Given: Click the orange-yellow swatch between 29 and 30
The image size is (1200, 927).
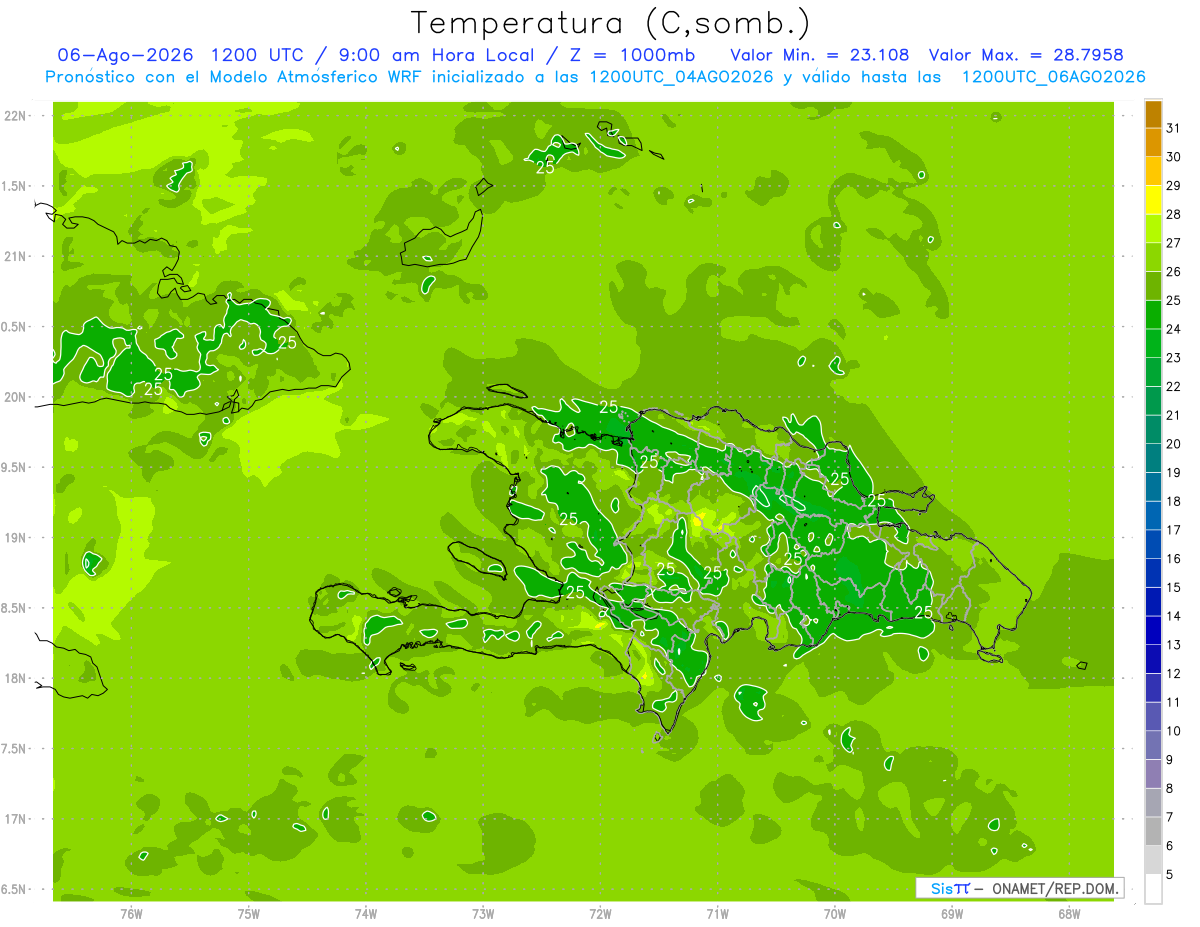Looking at the screenshot, I should [x=1153, y=171].
